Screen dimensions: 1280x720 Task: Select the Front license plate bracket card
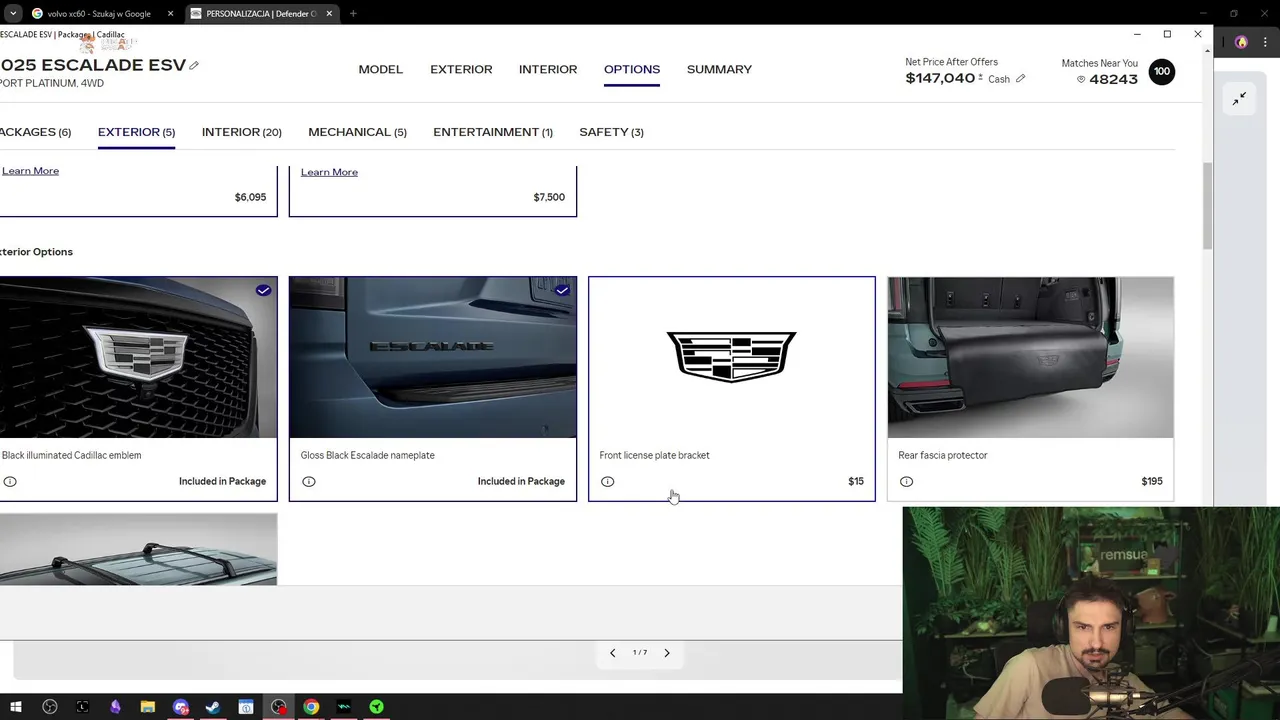[731, 389]
